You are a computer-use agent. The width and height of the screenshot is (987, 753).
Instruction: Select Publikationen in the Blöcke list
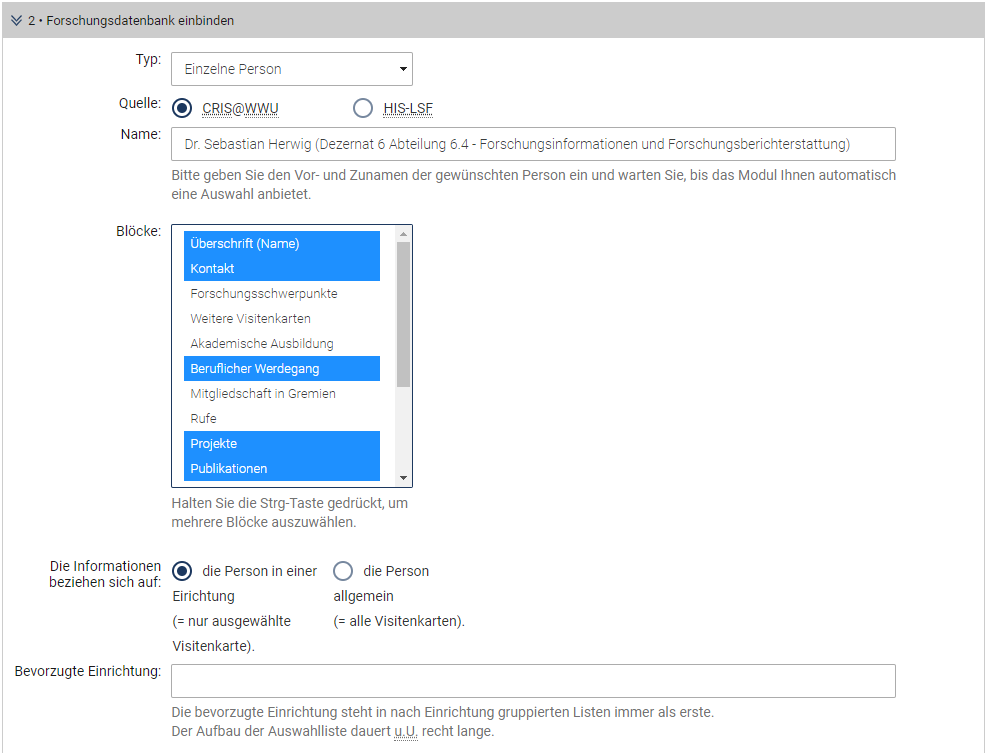pos(282,469)
